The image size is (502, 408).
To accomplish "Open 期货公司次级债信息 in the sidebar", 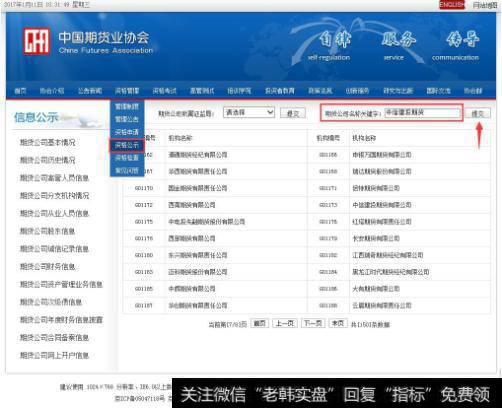I will (51, 302).
